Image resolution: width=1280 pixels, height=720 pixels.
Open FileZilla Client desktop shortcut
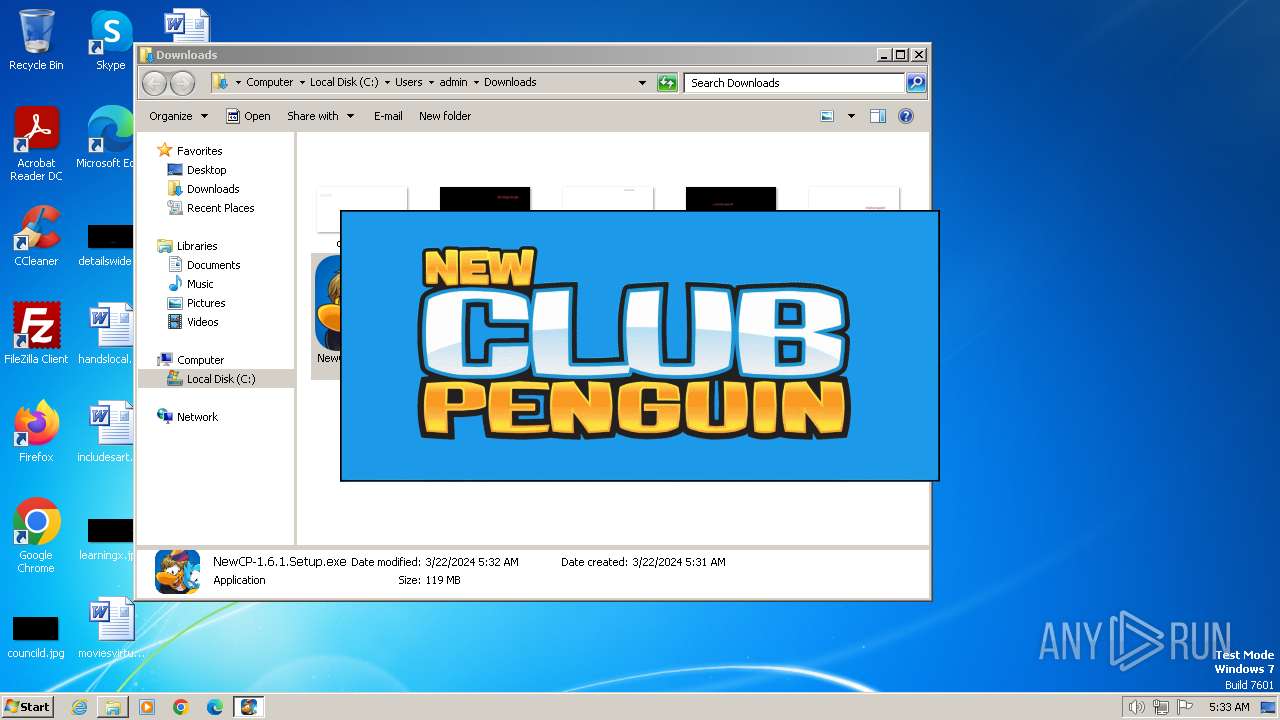(36, 334)
